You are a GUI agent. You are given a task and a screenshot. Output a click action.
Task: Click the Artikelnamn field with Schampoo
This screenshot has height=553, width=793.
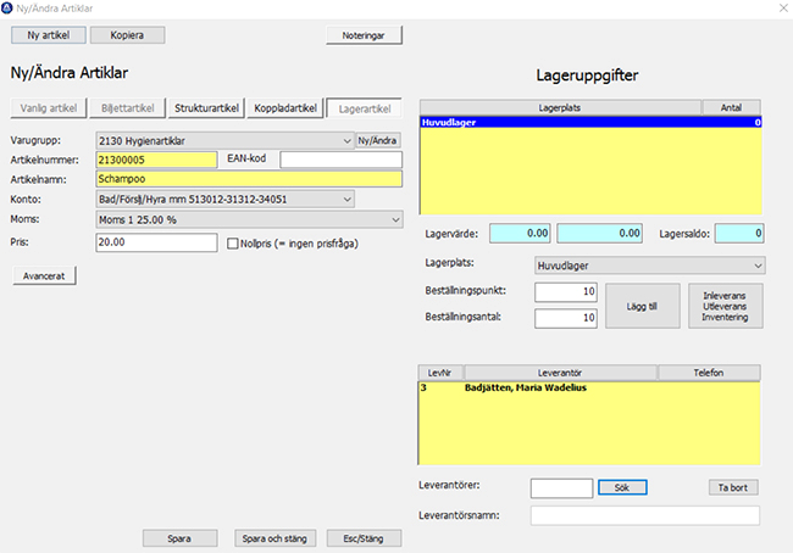249,179
